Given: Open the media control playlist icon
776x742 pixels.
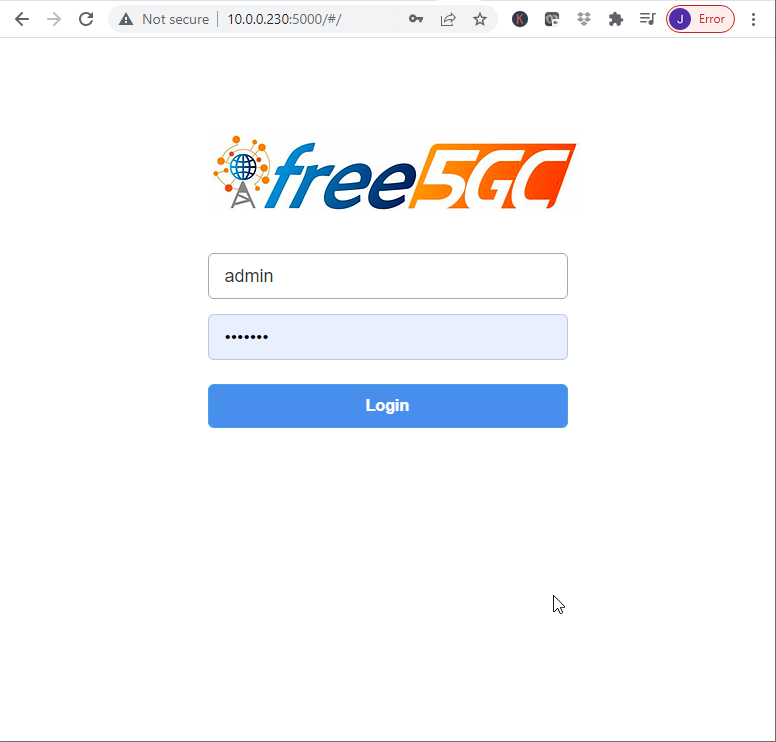Looking at the screenshot, I should (647, 19).
